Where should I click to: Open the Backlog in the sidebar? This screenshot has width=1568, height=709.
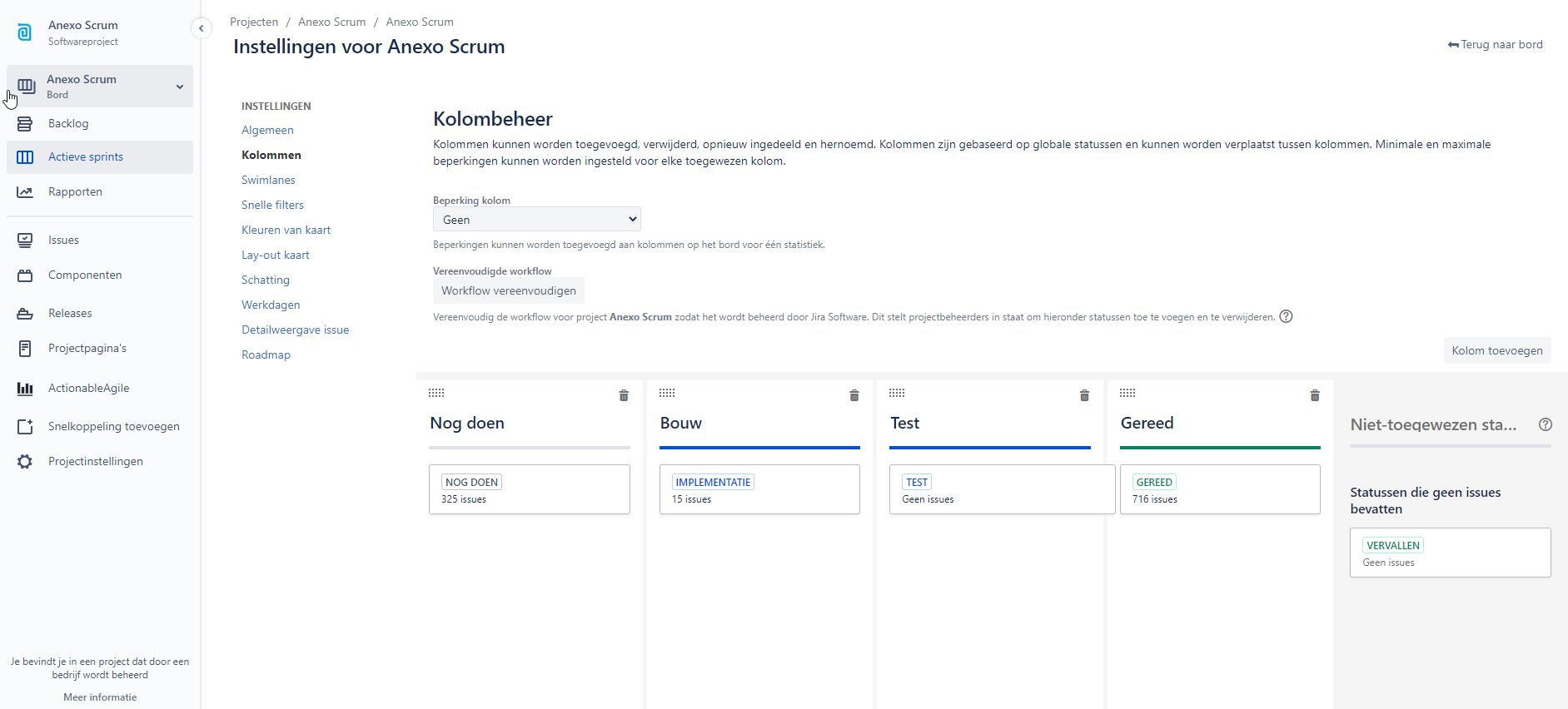click(x=100, y=123)
